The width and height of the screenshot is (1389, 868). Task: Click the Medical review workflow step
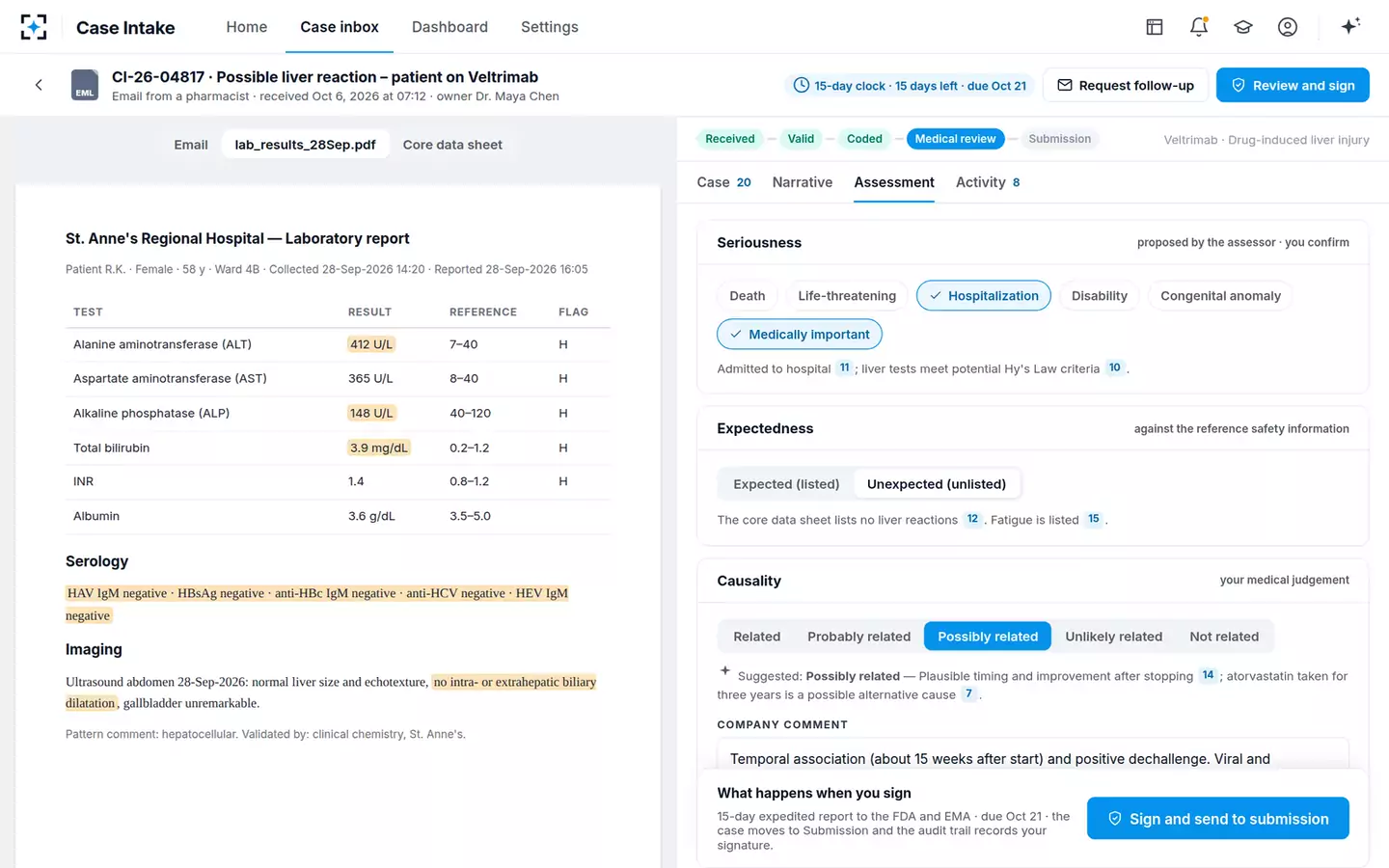point(955,139)
